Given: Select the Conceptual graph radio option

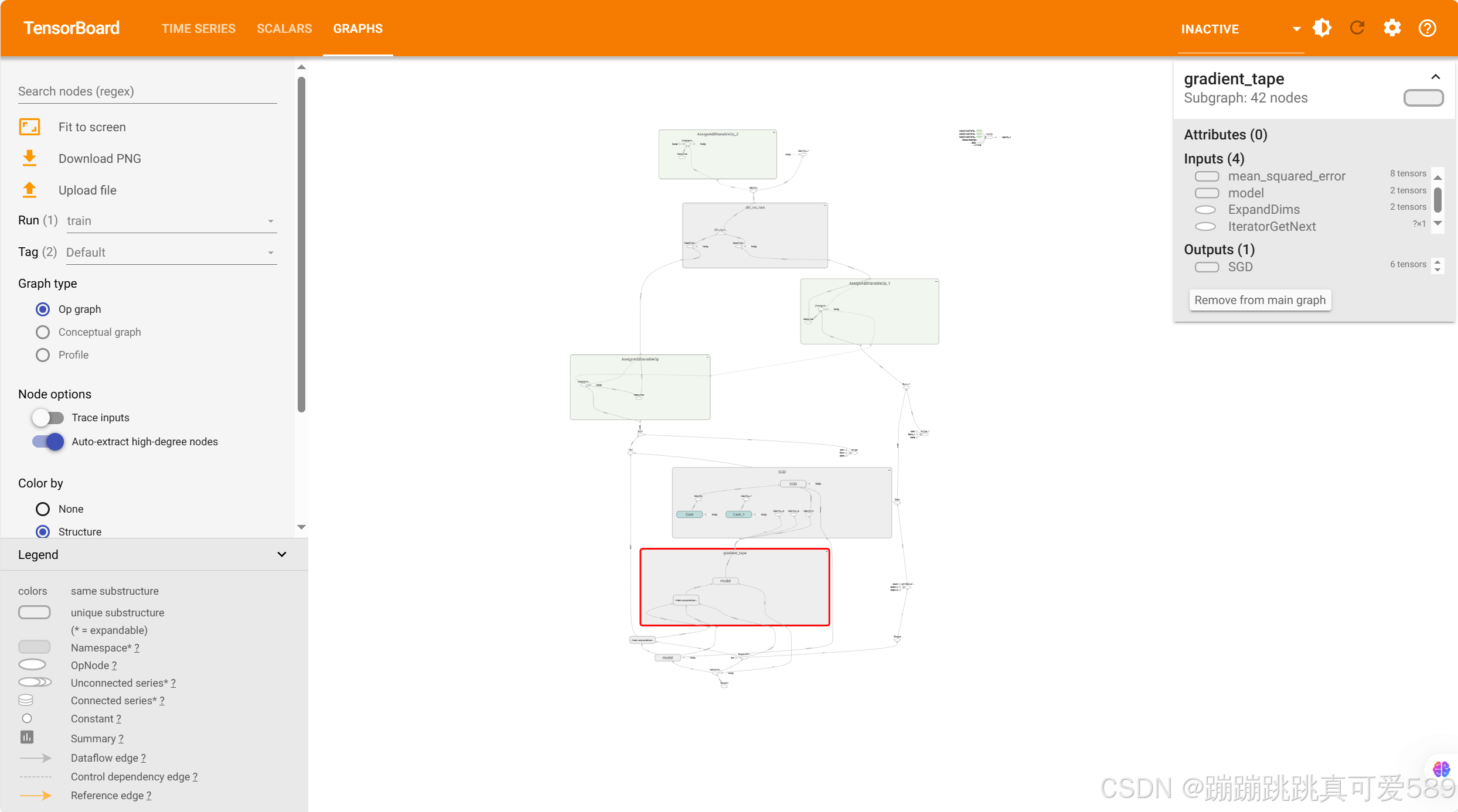Looking at the screenshot, I should pos(43,332).
